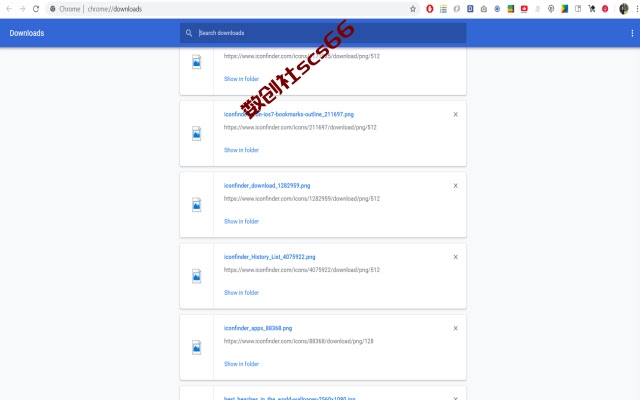Click the image file icon of History_List_4075922.png

[x=196, y=276]
